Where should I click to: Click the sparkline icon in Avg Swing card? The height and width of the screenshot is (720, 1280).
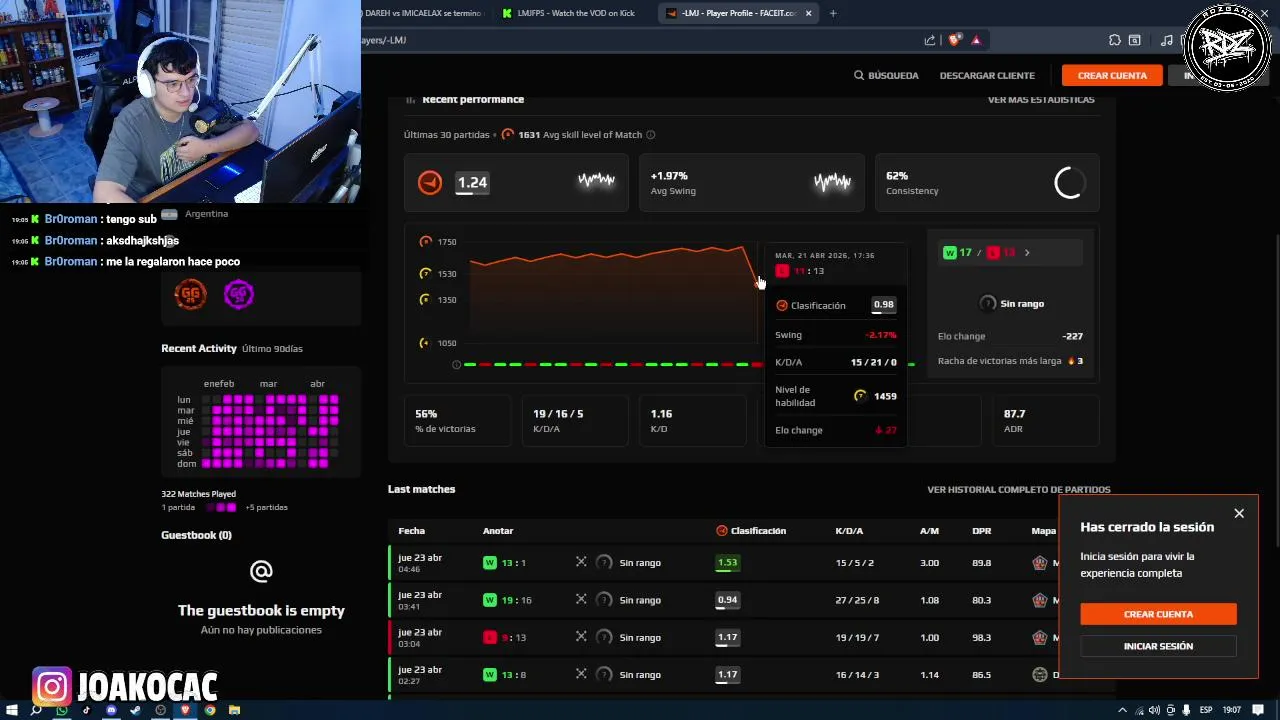tap(832, 182)
